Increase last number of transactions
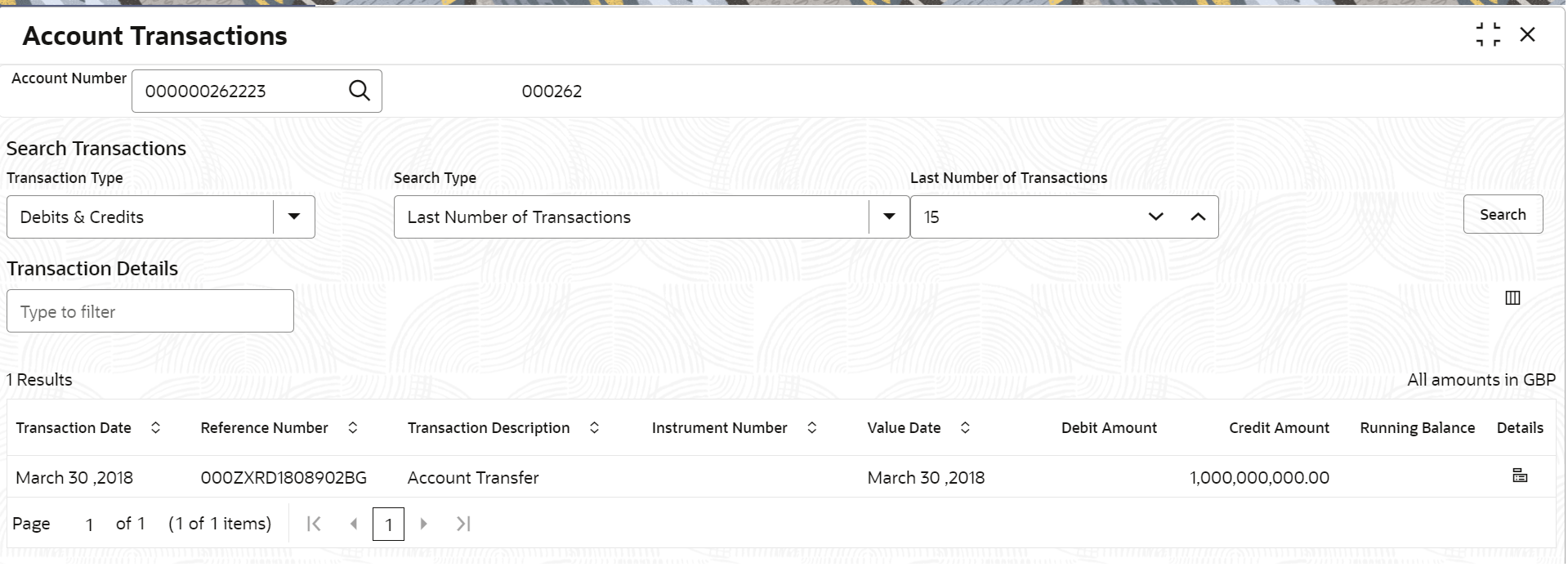Image resolution: width=1568 pixels, height=567 pixels. click(1198, 217)
